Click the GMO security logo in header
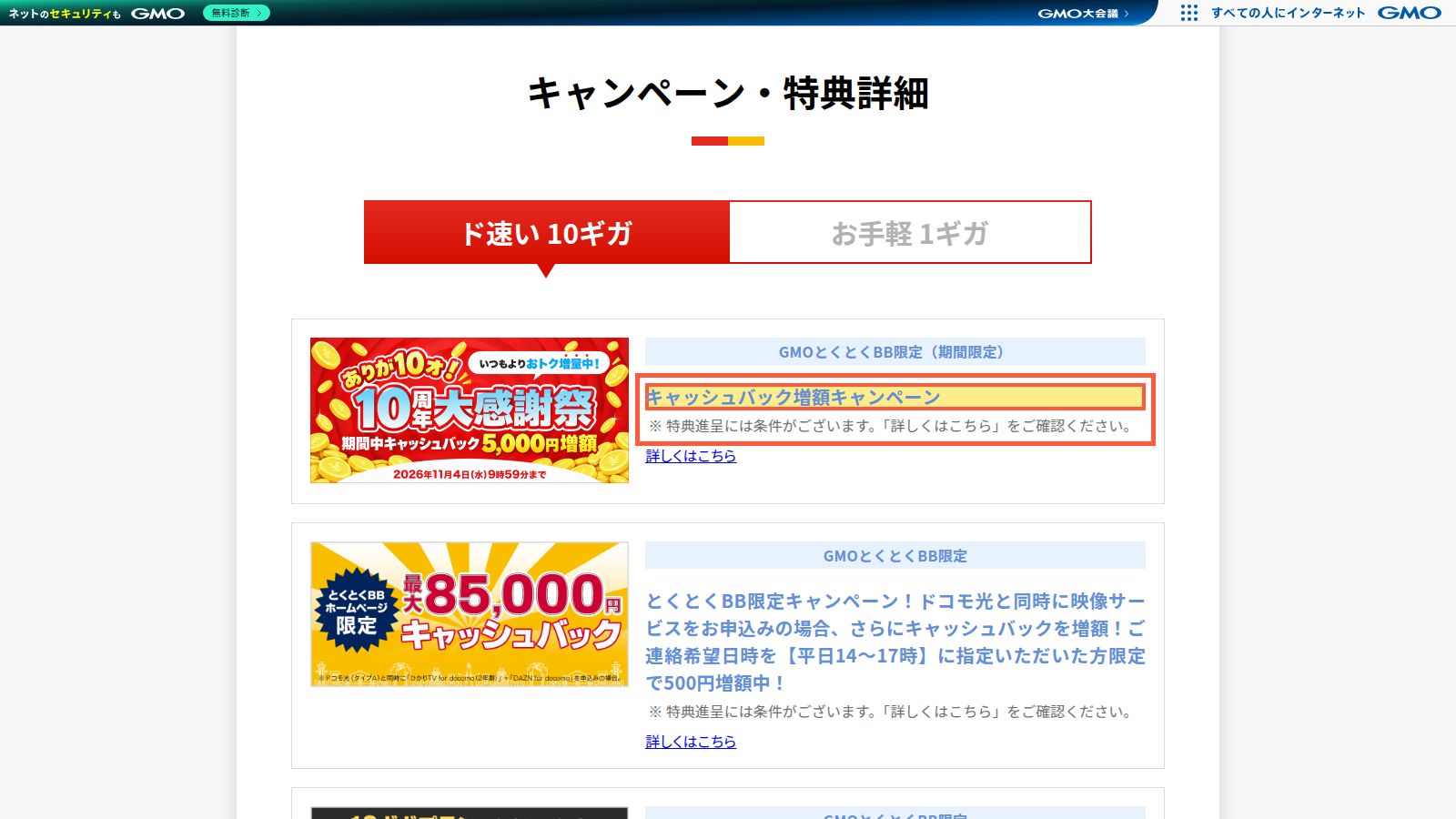Image resolution: width=1456 pixels, height=819 pixels. coord(96,13)
